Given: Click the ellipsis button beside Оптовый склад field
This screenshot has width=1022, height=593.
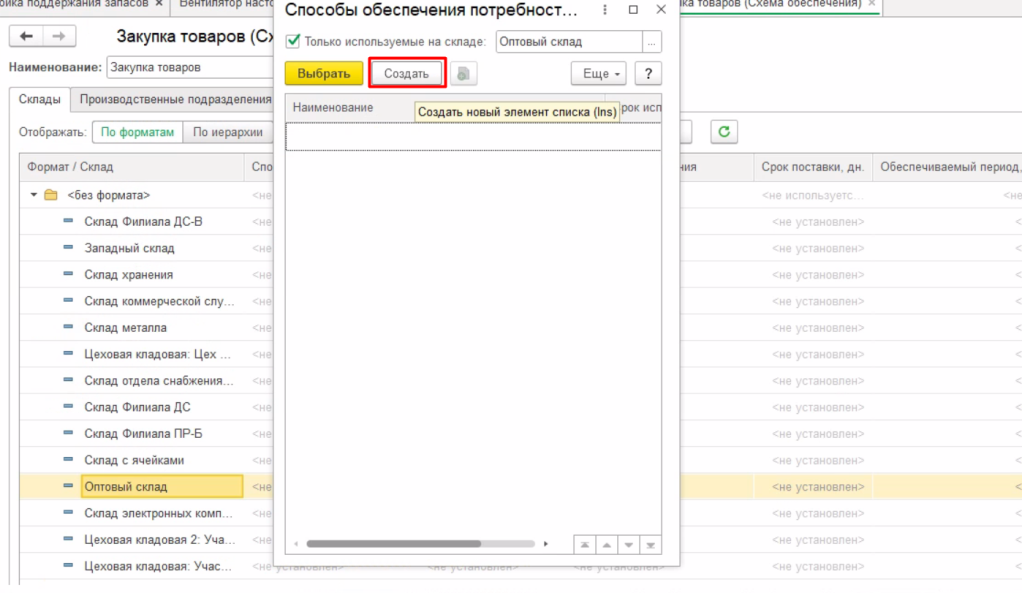Looking at the screenshot, I should click(x=652, y=42).
